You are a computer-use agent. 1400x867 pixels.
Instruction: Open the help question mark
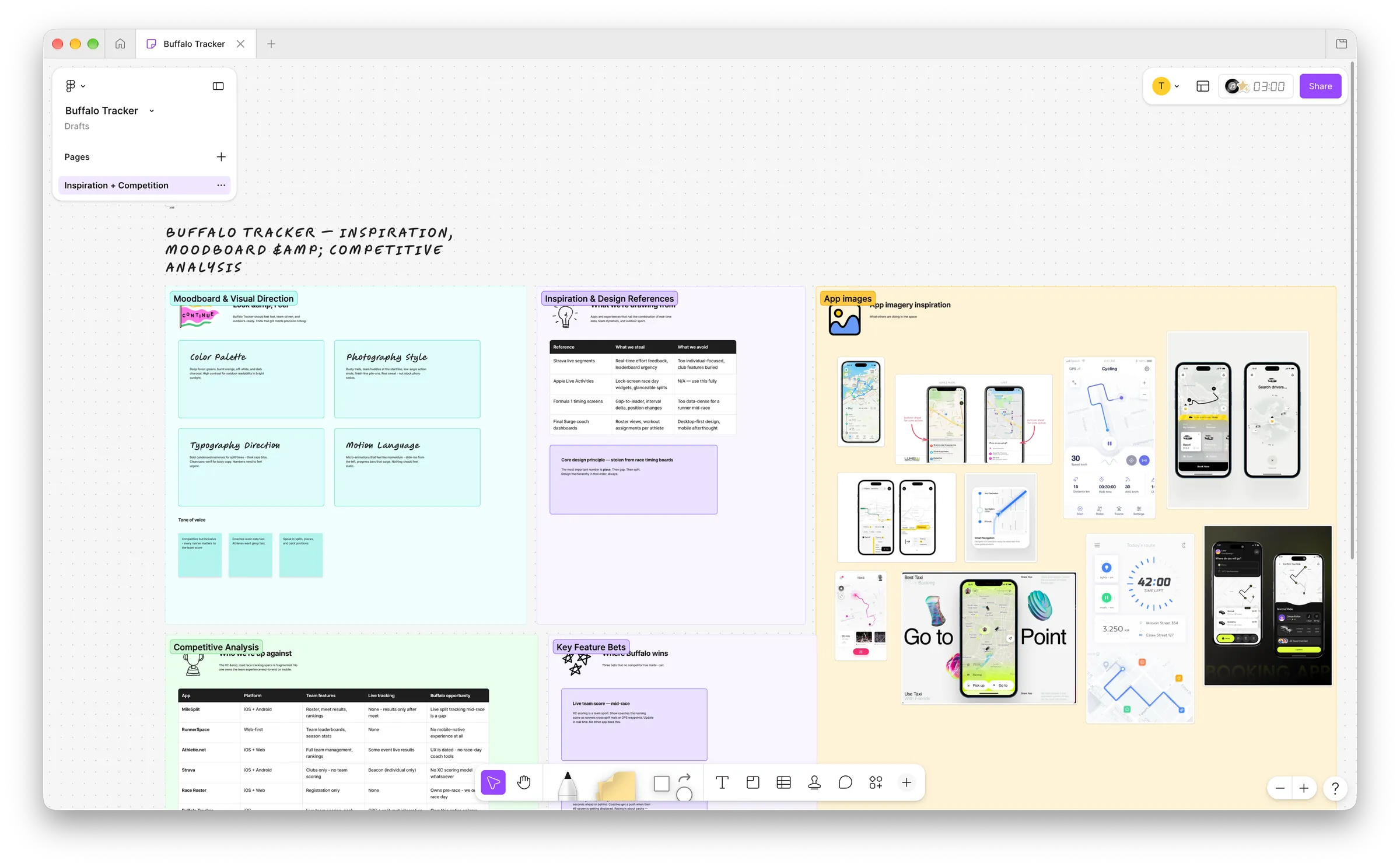tap(1335, 788)
